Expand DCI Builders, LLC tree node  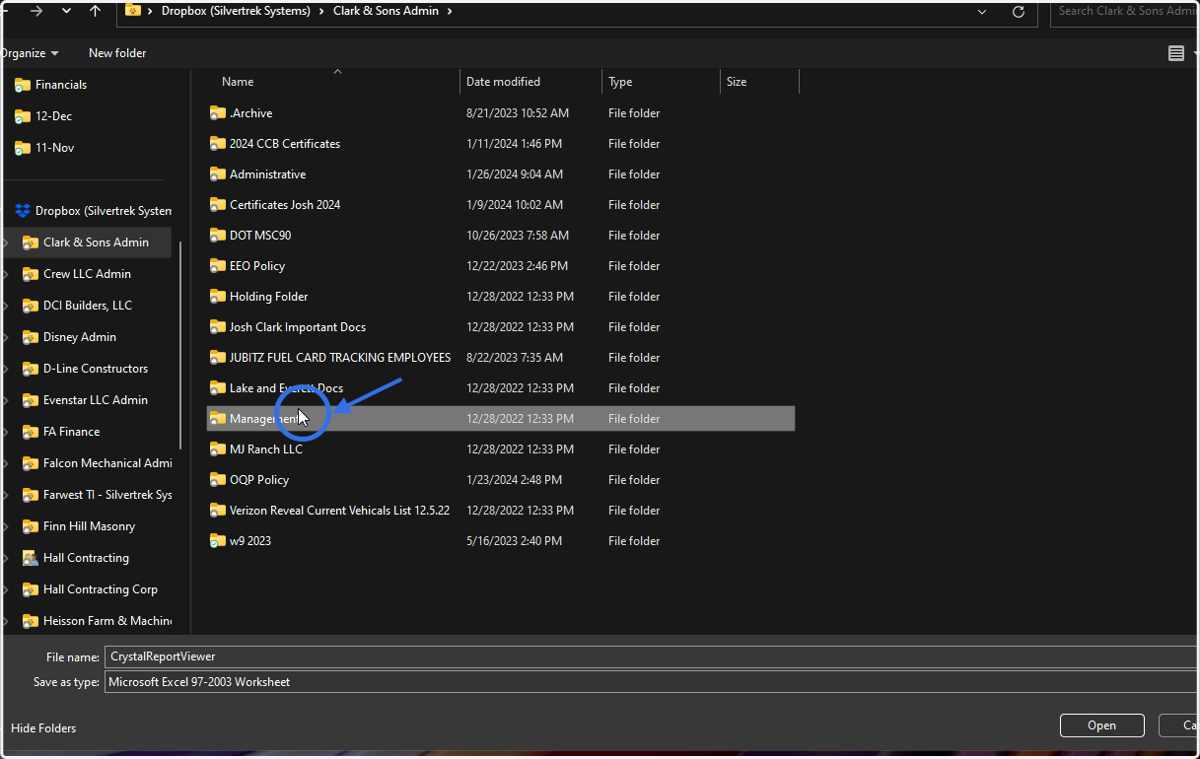click(x=7, y=306)
